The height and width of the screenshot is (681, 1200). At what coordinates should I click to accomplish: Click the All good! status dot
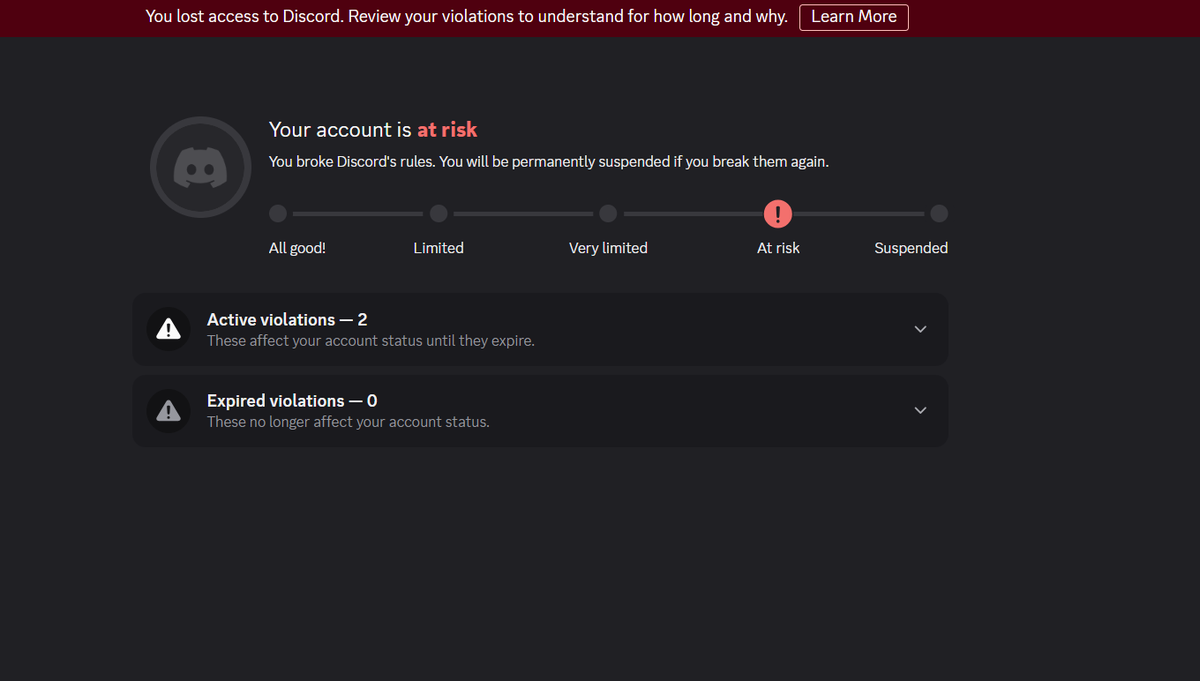[x=278, y=213]
